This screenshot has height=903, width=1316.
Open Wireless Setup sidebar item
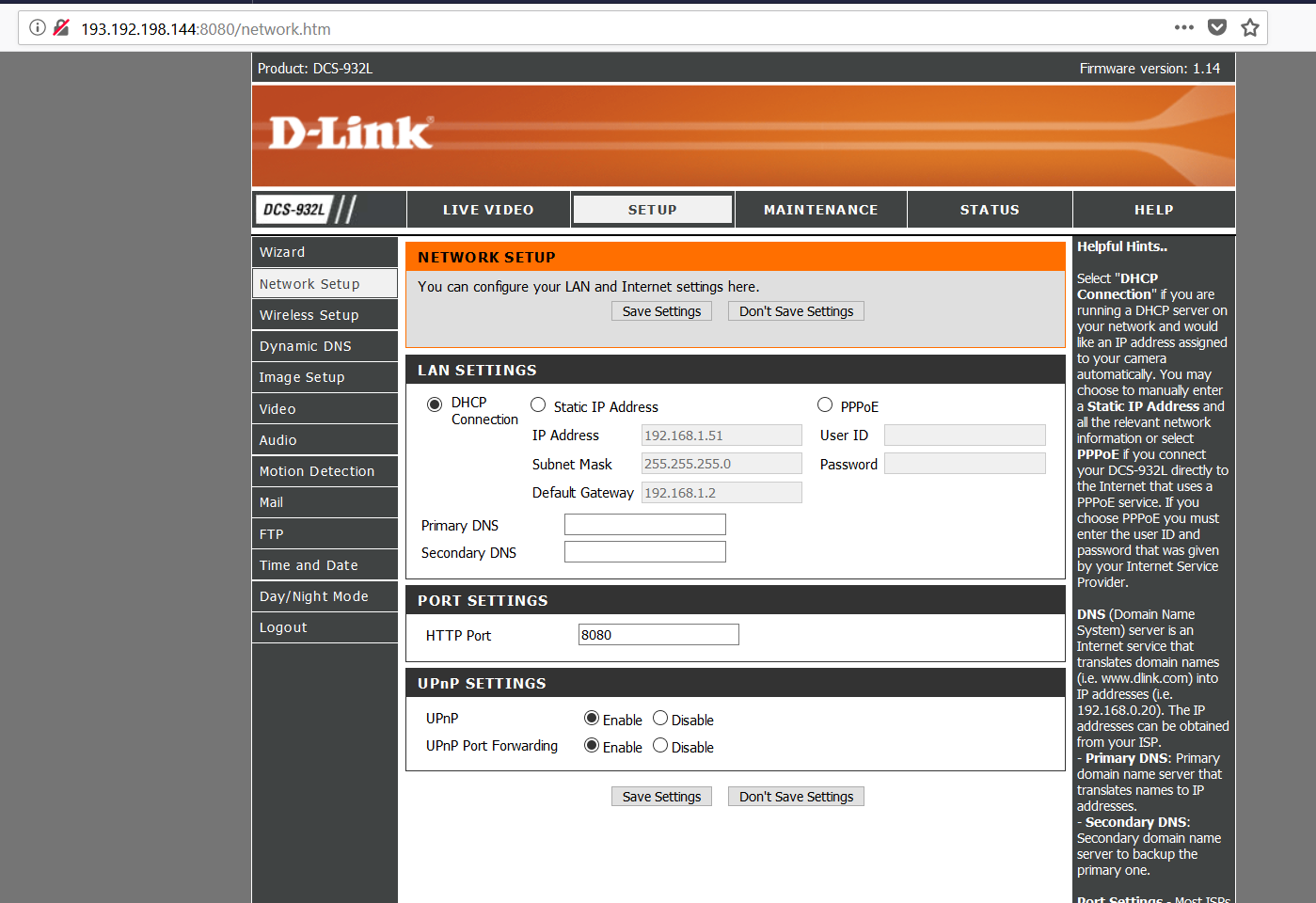[x=325, y=315]
